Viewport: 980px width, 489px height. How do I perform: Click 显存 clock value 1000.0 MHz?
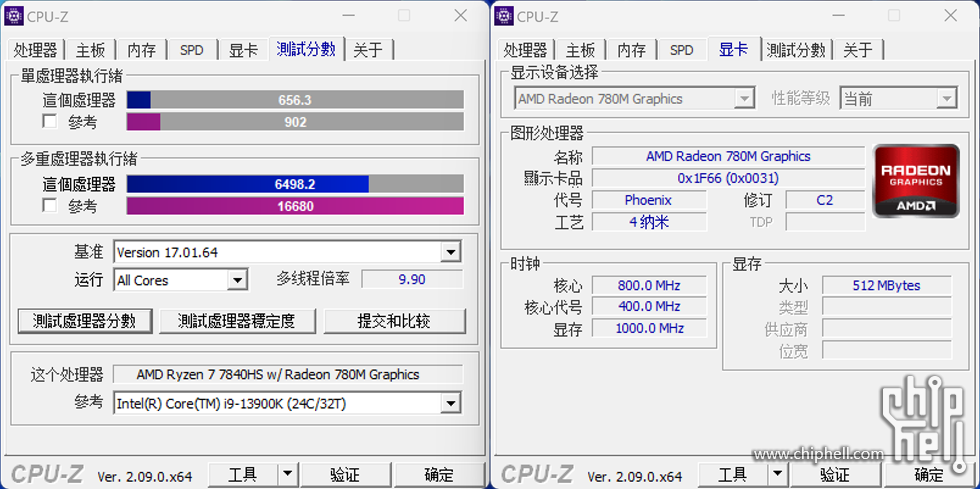point(649,328)
